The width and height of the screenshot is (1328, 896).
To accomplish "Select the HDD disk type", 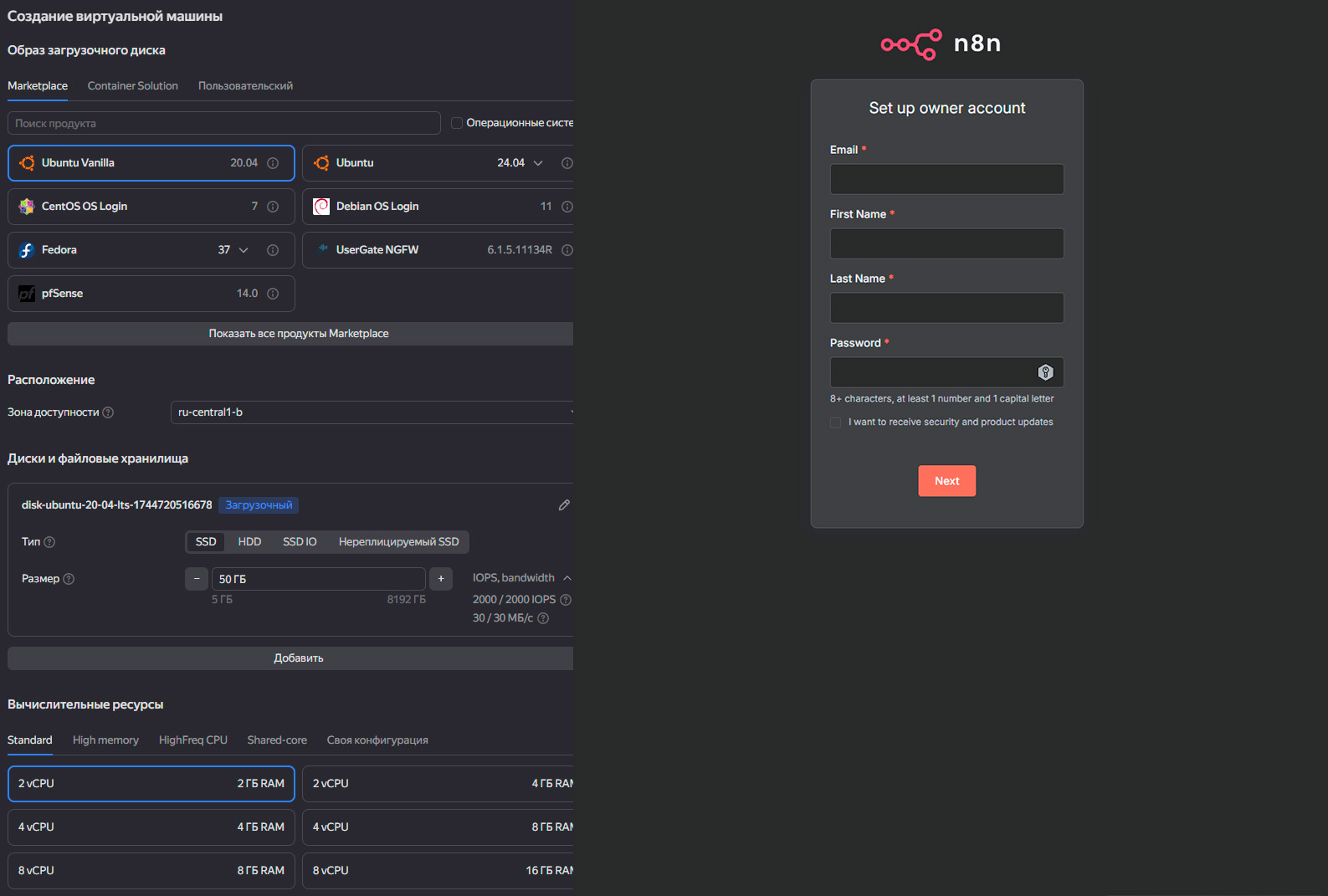I will point(249,542).
